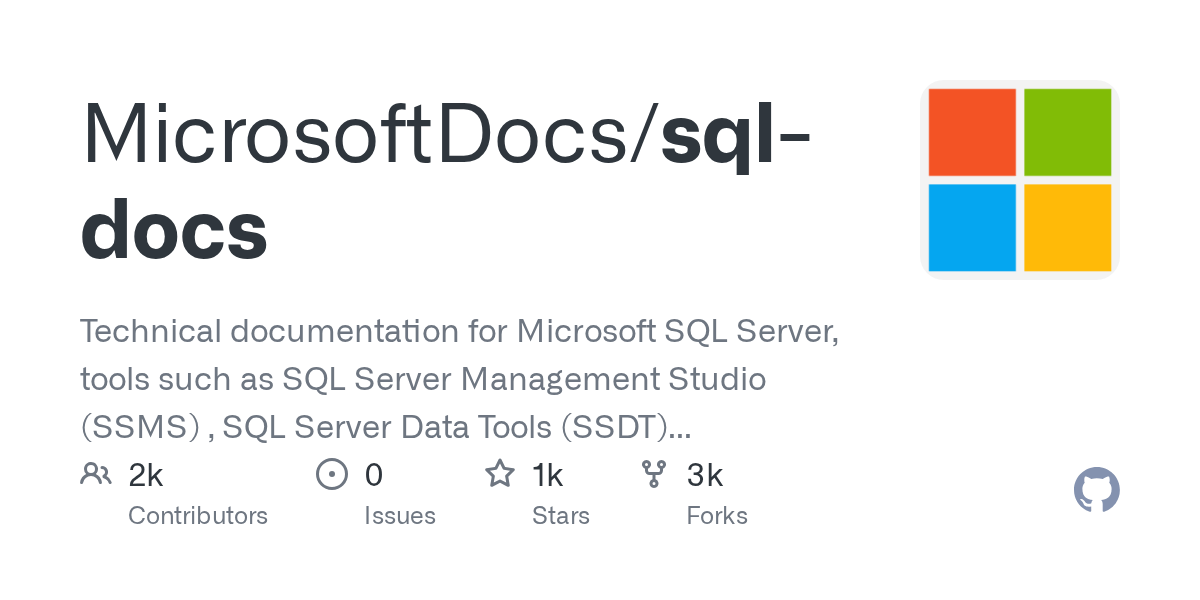Viewport: 1200px width, 600px height.
Task: Click the Forks label
Action: point(717,515)
